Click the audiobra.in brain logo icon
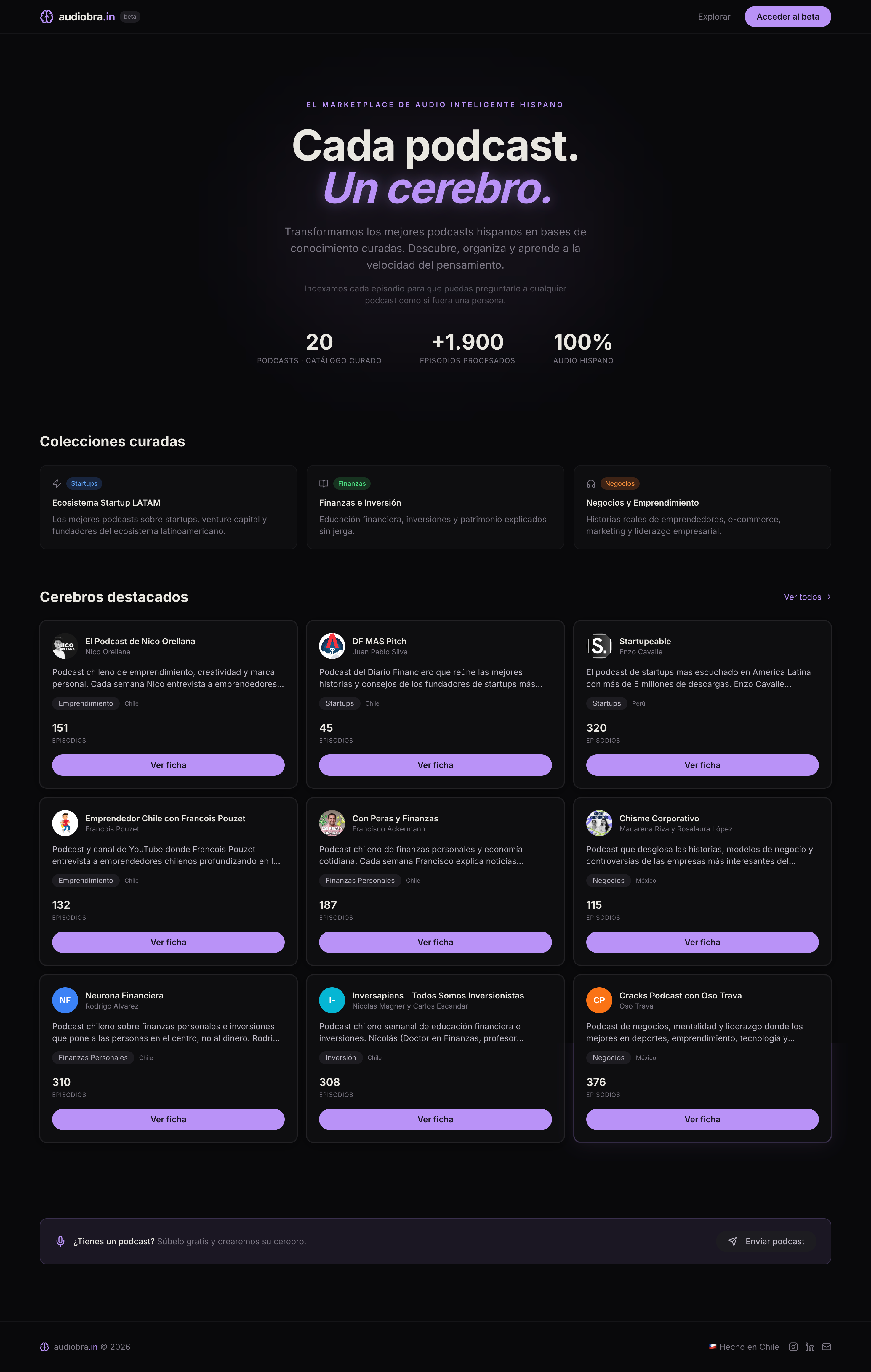The width and height of the screenshot is (871, 1372). click(47, 17)
